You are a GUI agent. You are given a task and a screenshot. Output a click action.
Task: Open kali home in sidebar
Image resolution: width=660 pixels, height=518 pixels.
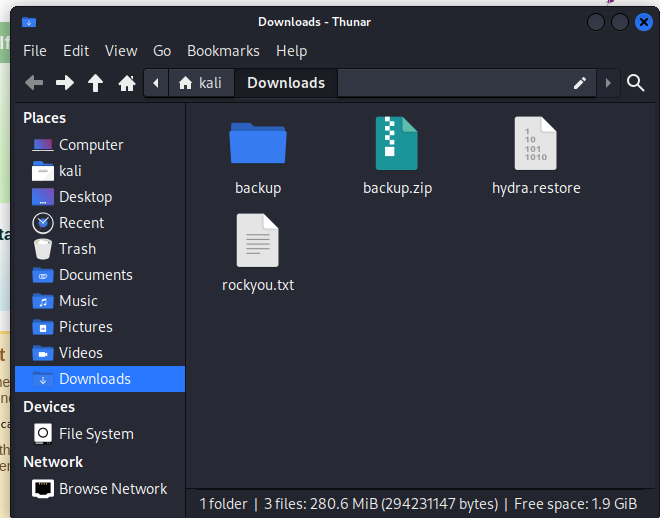(x=100, y=171)
